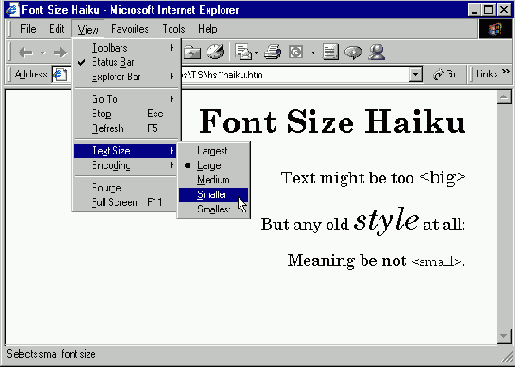515x367 pixels.
Task: Open the Favorites folder toolbar icon
Action: (x=192, y=52)
